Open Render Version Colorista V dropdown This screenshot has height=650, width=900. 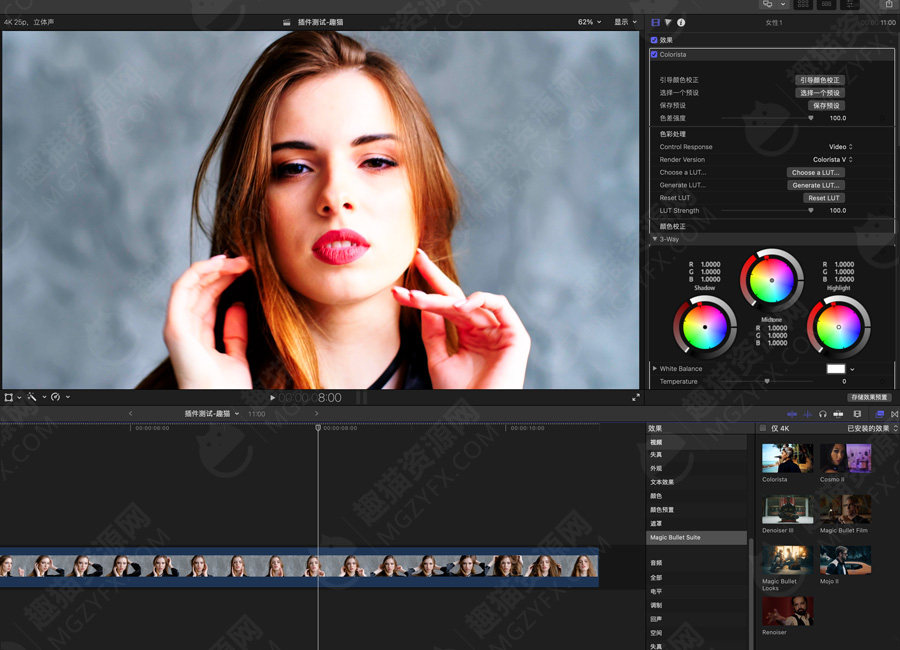(x=832, y=160)
